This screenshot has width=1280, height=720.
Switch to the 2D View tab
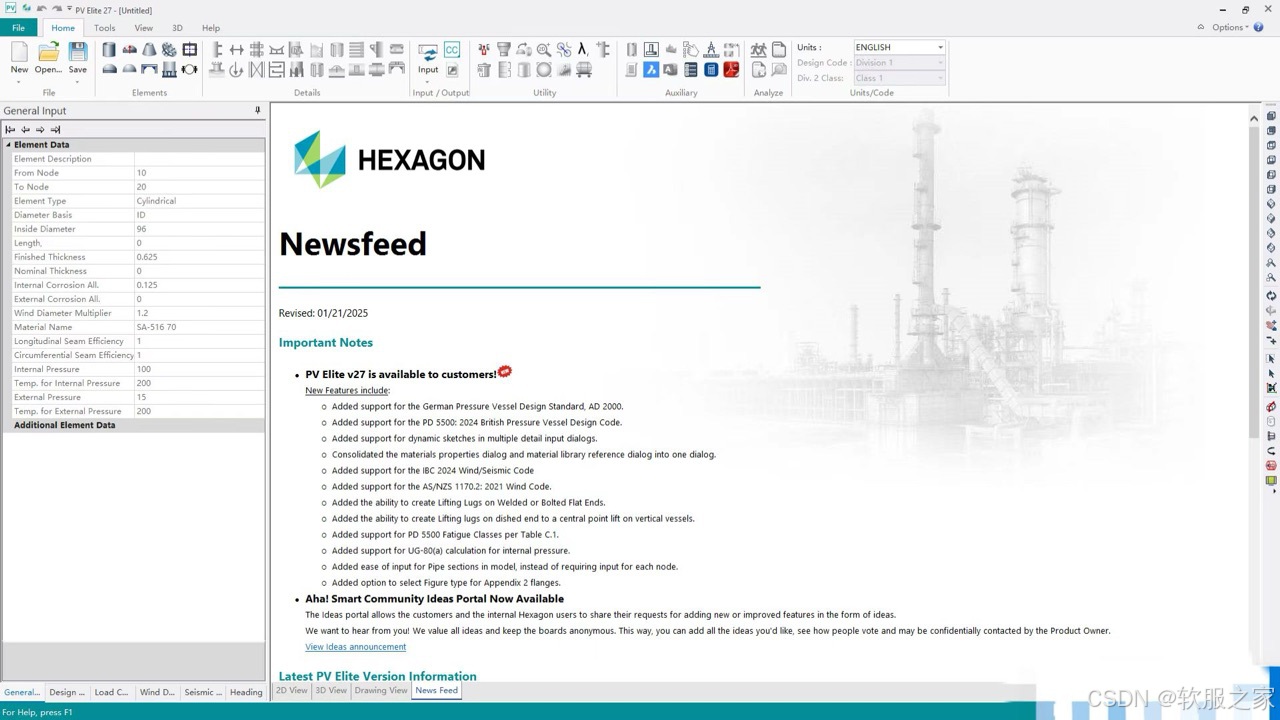292,690
